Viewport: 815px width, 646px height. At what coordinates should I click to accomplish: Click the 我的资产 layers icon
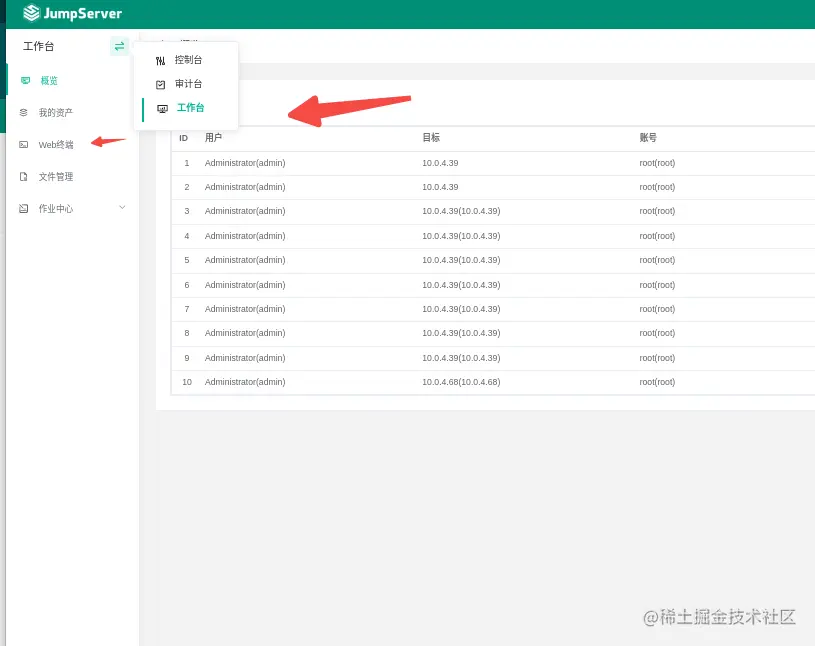23,112
